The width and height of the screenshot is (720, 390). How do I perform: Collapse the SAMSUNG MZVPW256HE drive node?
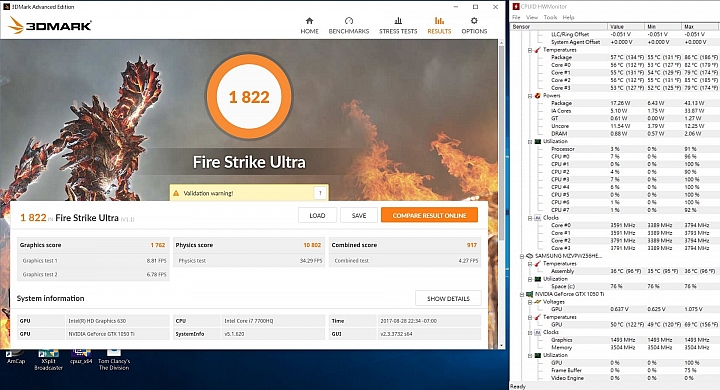pos(522,256)
